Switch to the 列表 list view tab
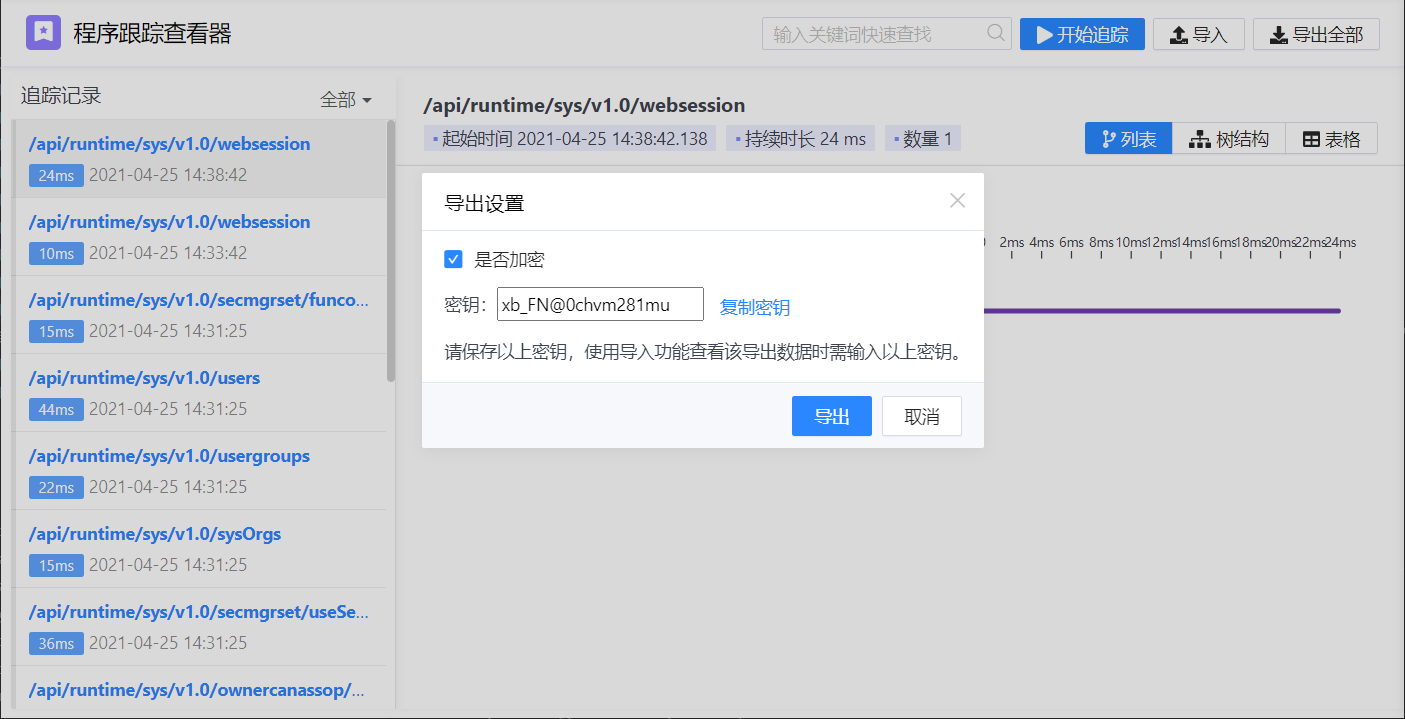1405x719 pixels. click(1129, 139)
